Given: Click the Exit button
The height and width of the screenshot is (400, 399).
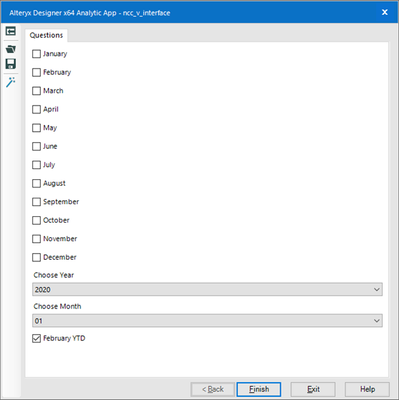Looking at the screenshot, I should 313,389.
